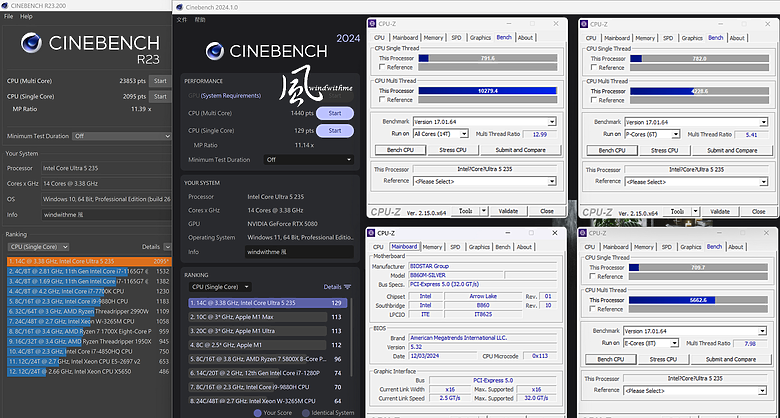The width and height of the screenshot is (780, 418).
Task: Start the CPU (Single Core) test in Cinebench R23
Action: 160,97
